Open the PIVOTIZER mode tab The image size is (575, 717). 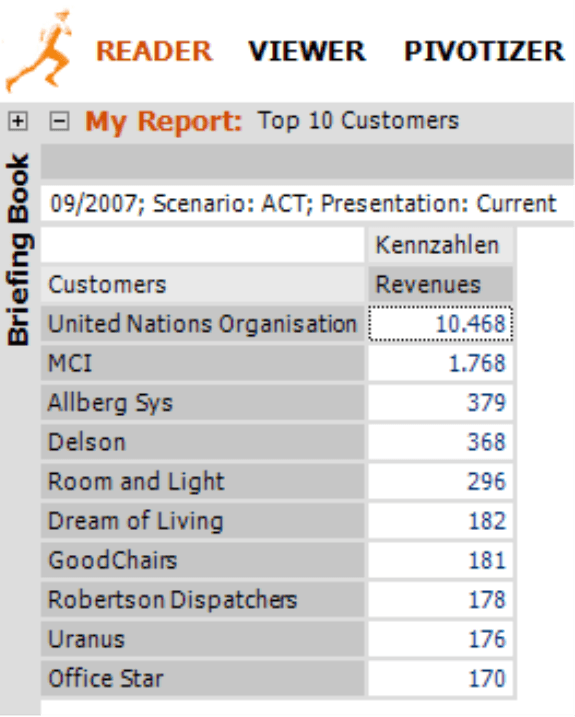tap(484, 51)
